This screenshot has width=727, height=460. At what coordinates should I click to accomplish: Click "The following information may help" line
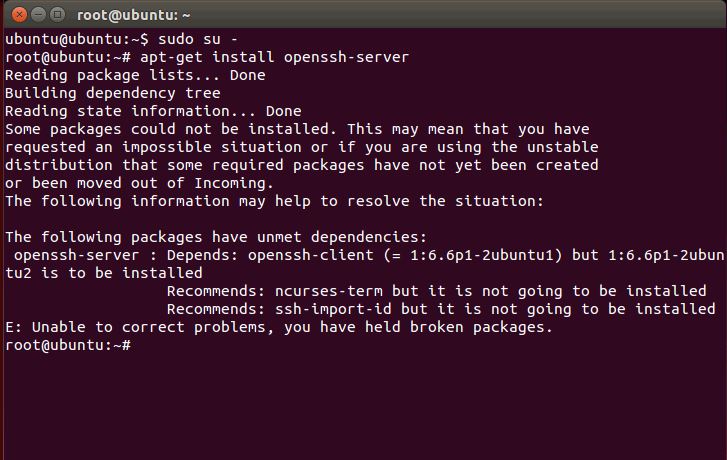pos(274,201)
